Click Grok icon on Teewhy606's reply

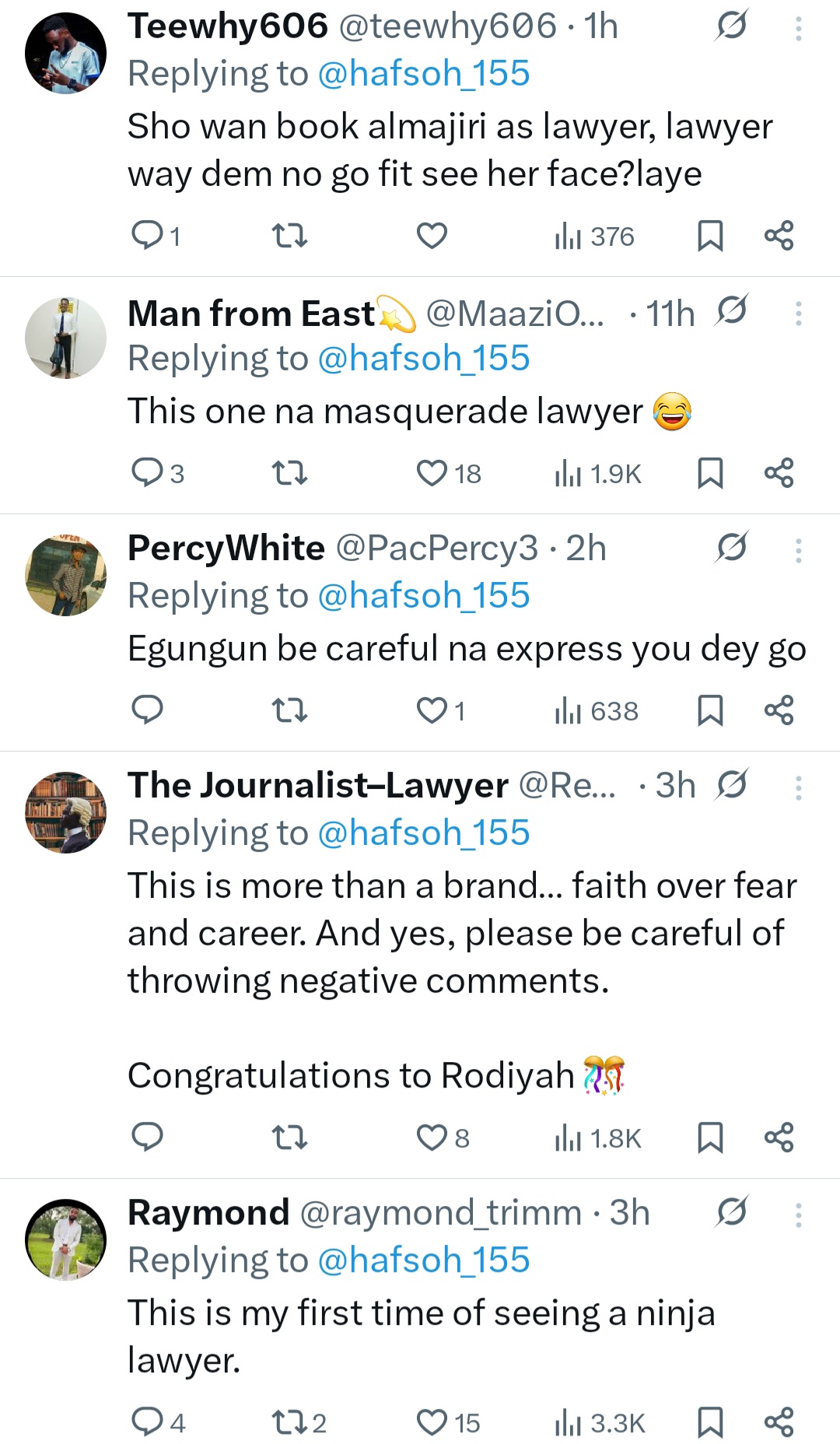(x=731, y=26)
